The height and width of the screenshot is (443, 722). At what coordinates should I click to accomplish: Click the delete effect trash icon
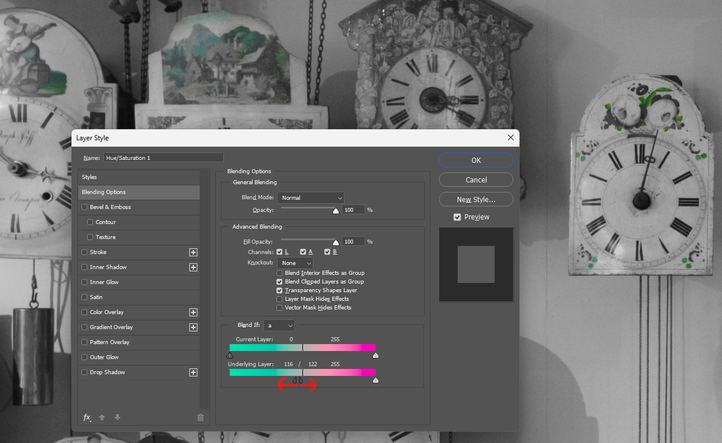(200, 417)
